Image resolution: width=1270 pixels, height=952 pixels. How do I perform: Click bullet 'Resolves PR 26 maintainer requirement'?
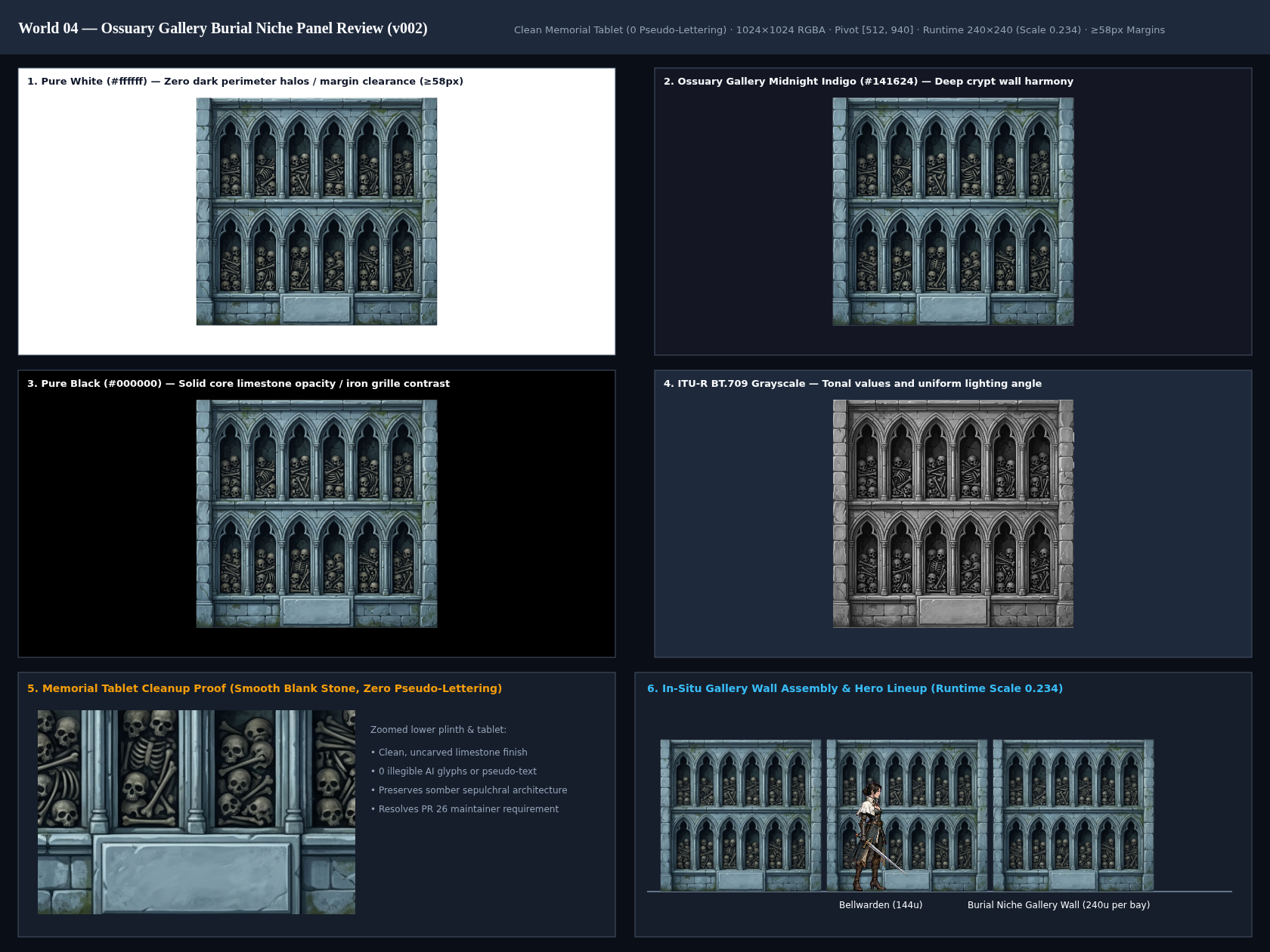pos(465,809)
